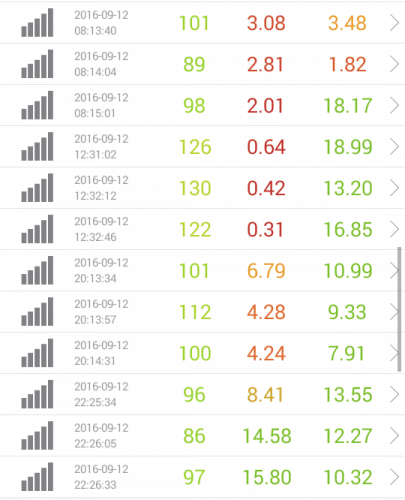Viewport: 405px width, 500px height.
Task: Click signal bars icon beside 12:32:46 timestamp
Action: click(x=37, y=229)
